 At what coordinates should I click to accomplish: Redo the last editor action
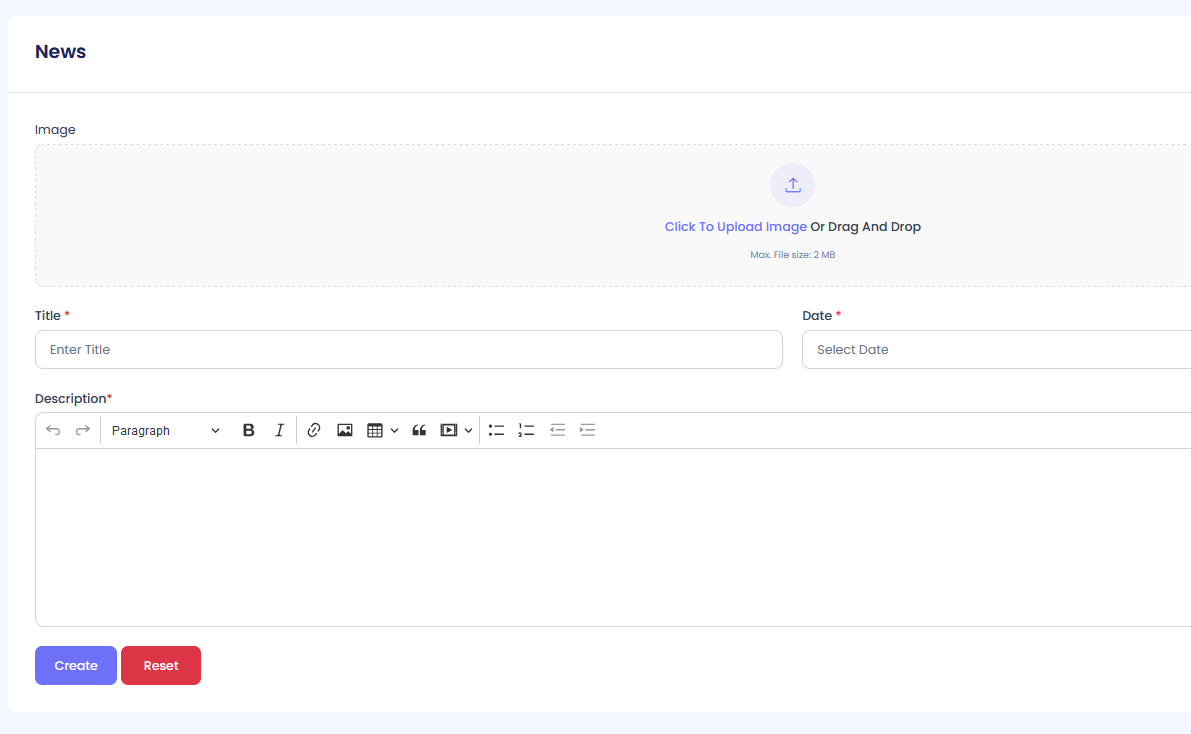click(83, 430)
